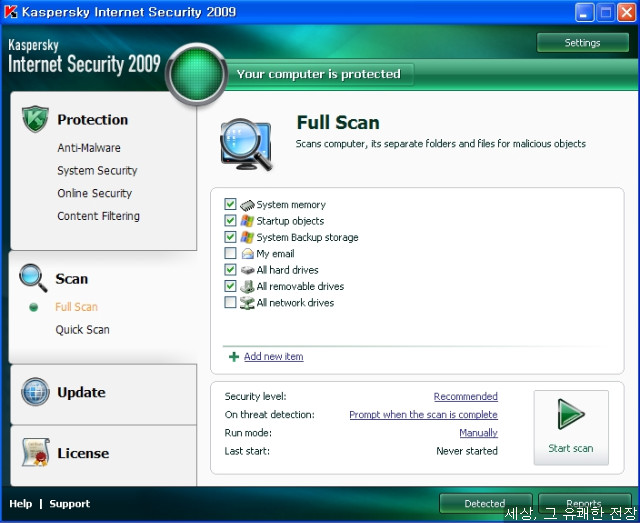This screenshot has width=640, height=523.
Task: Click the Startup objects Windows flag icon
Action: point(247,221)
